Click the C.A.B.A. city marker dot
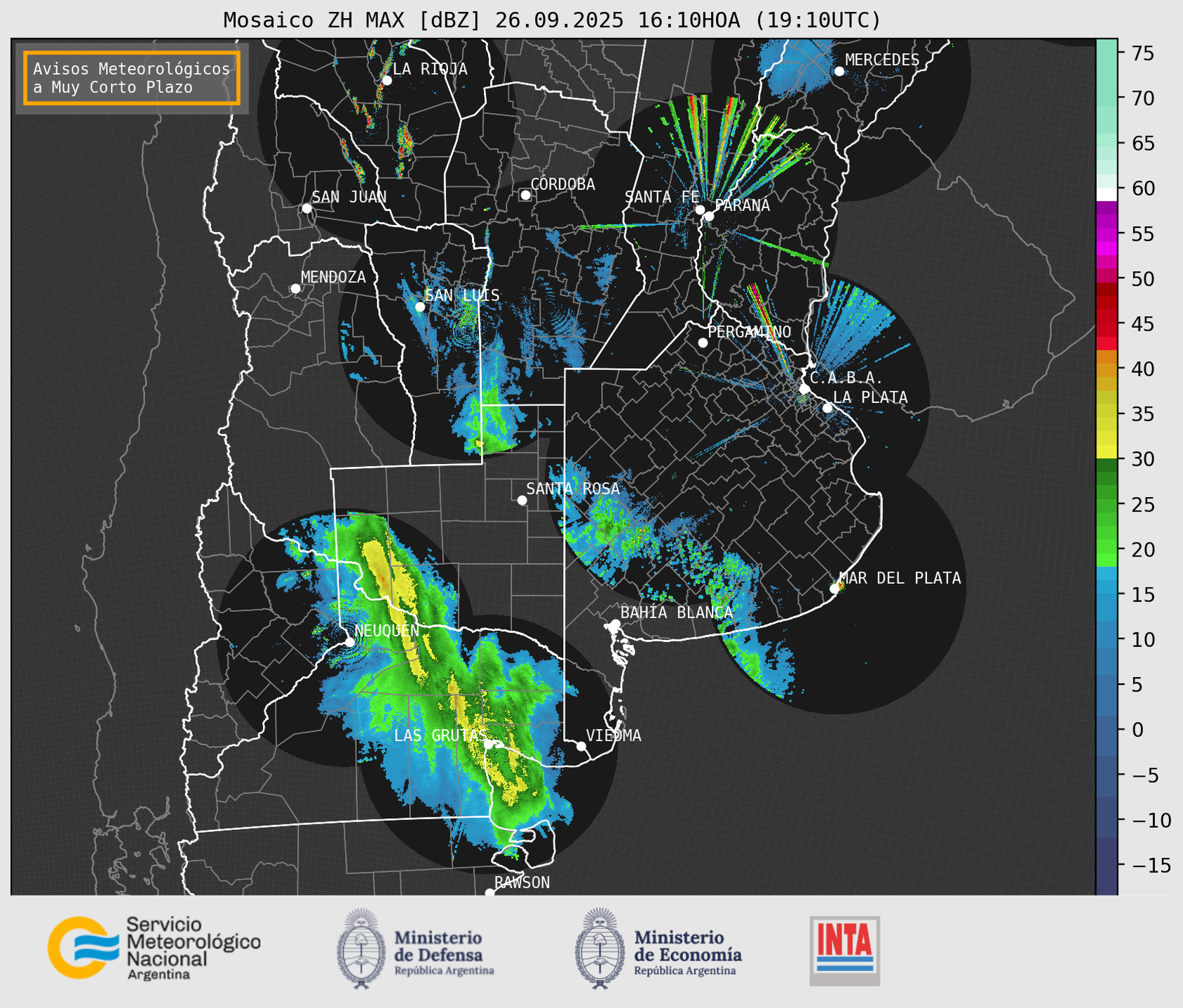 805,389
